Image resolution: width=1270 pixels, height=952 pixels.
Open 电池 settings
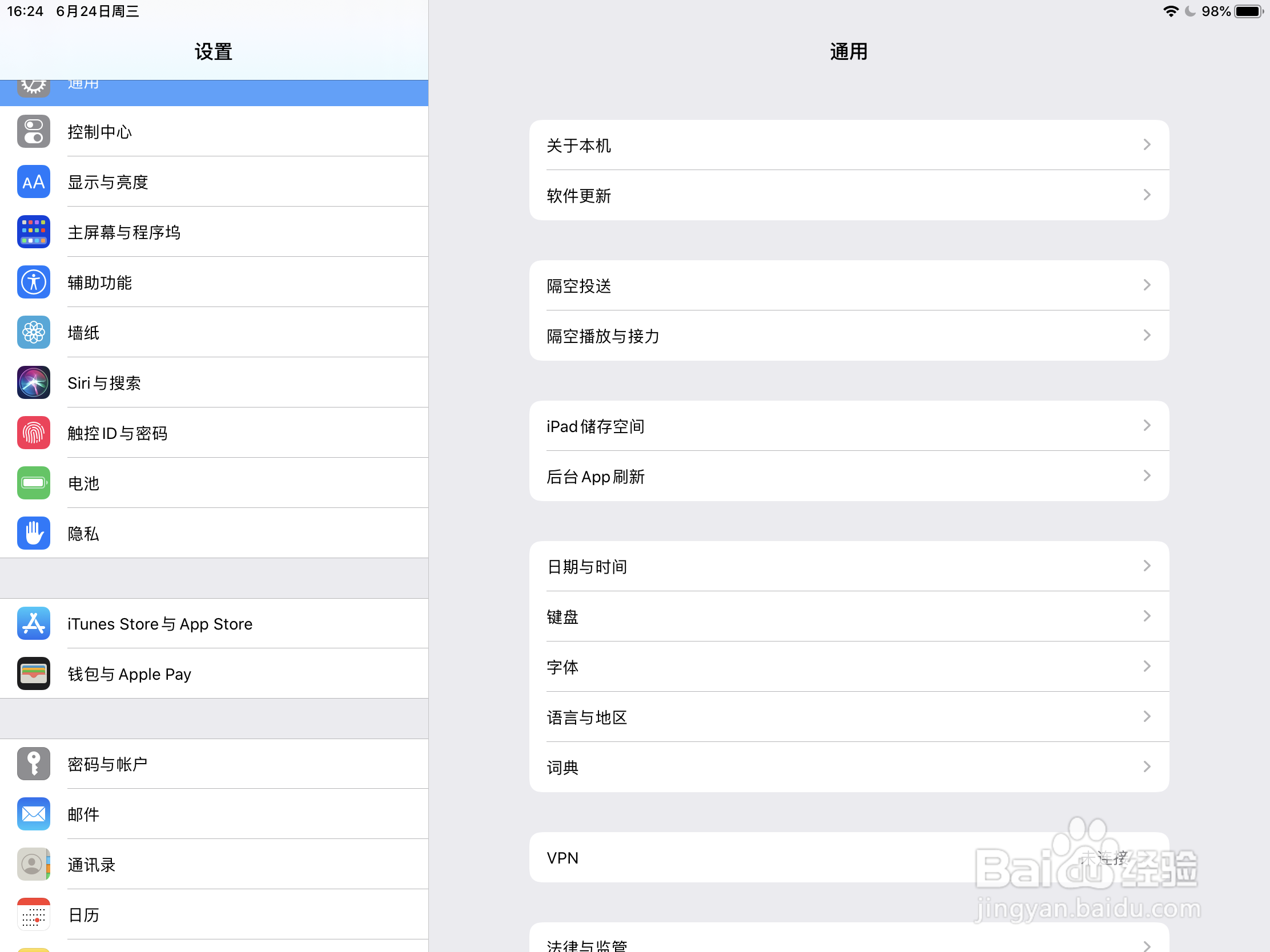[x=214, y=483]
